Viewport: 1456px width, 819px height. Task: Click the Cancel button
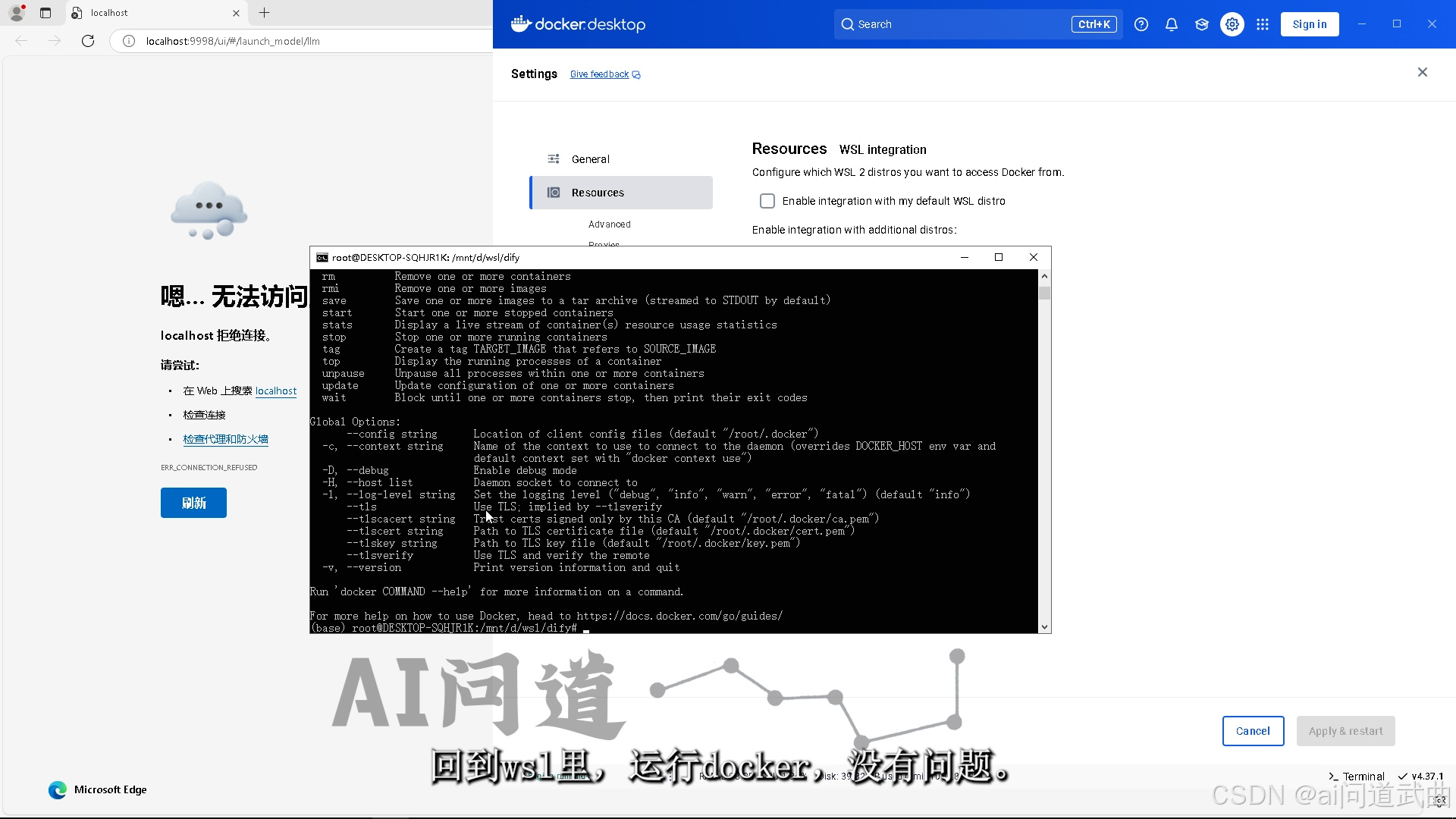tap(1252, 731)
